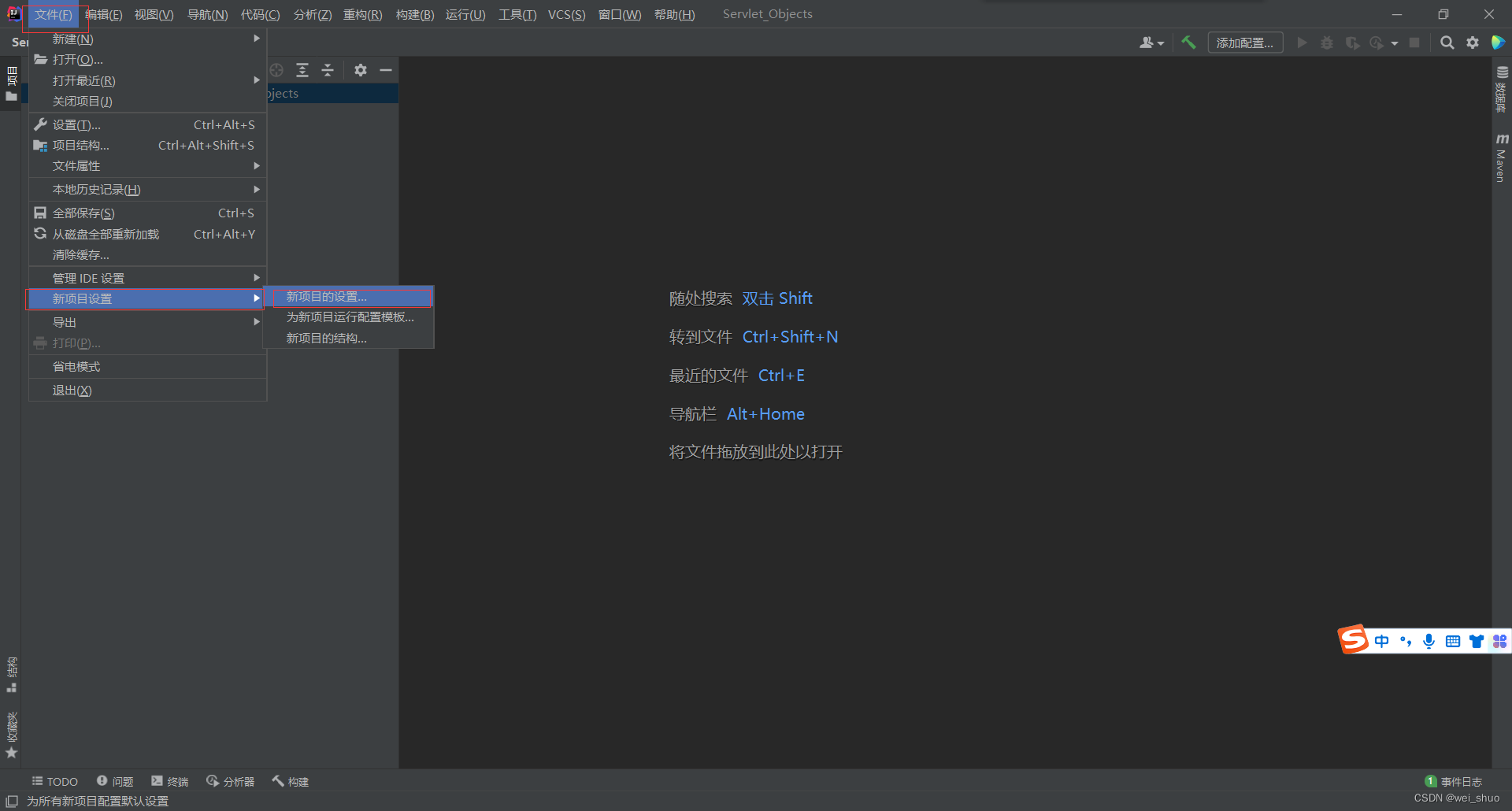Open the 问题 problems tool window
The image size is (1512, 811).
click(115, 781)
